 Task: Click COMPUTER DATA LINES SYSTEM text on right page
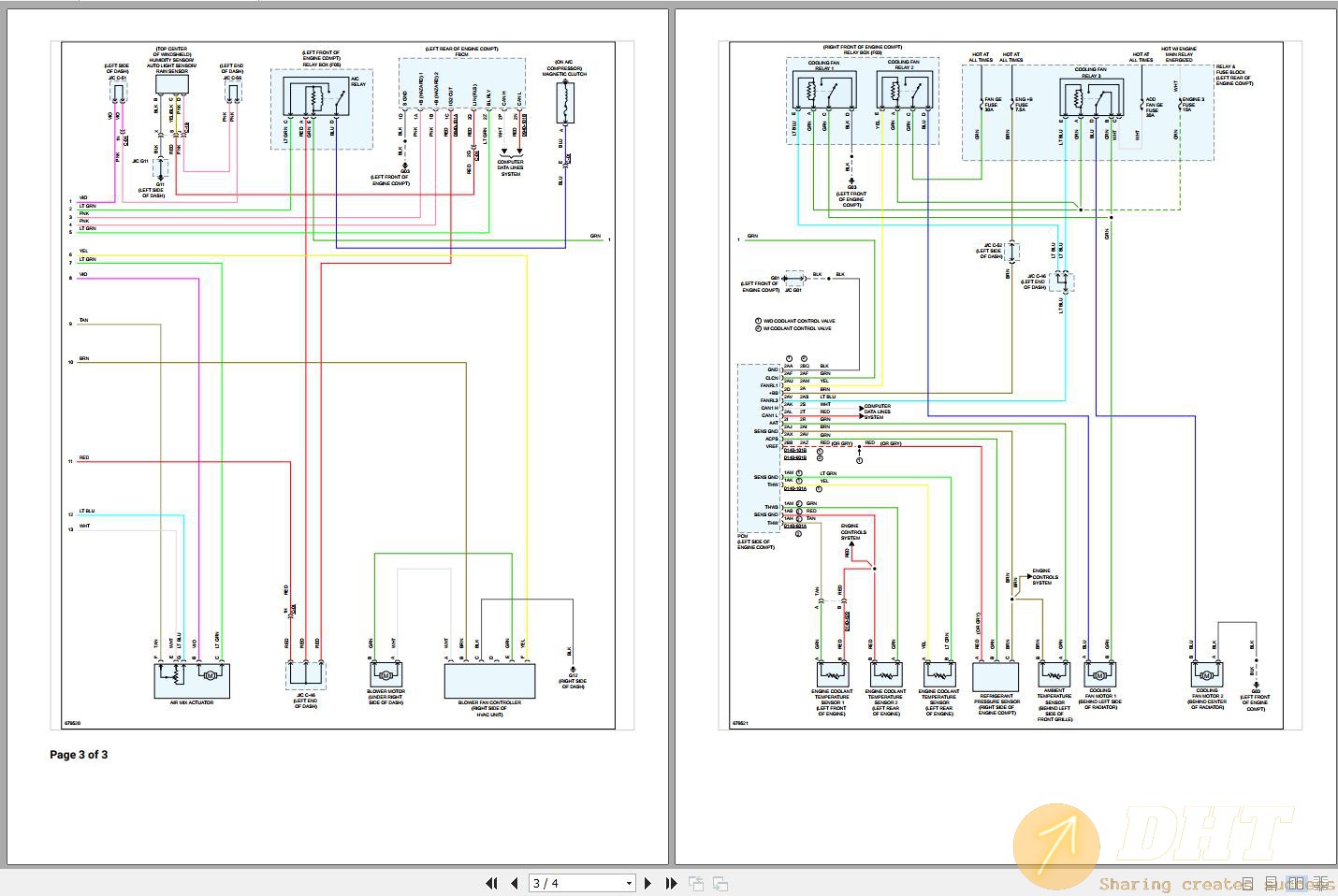click(878, 412)
